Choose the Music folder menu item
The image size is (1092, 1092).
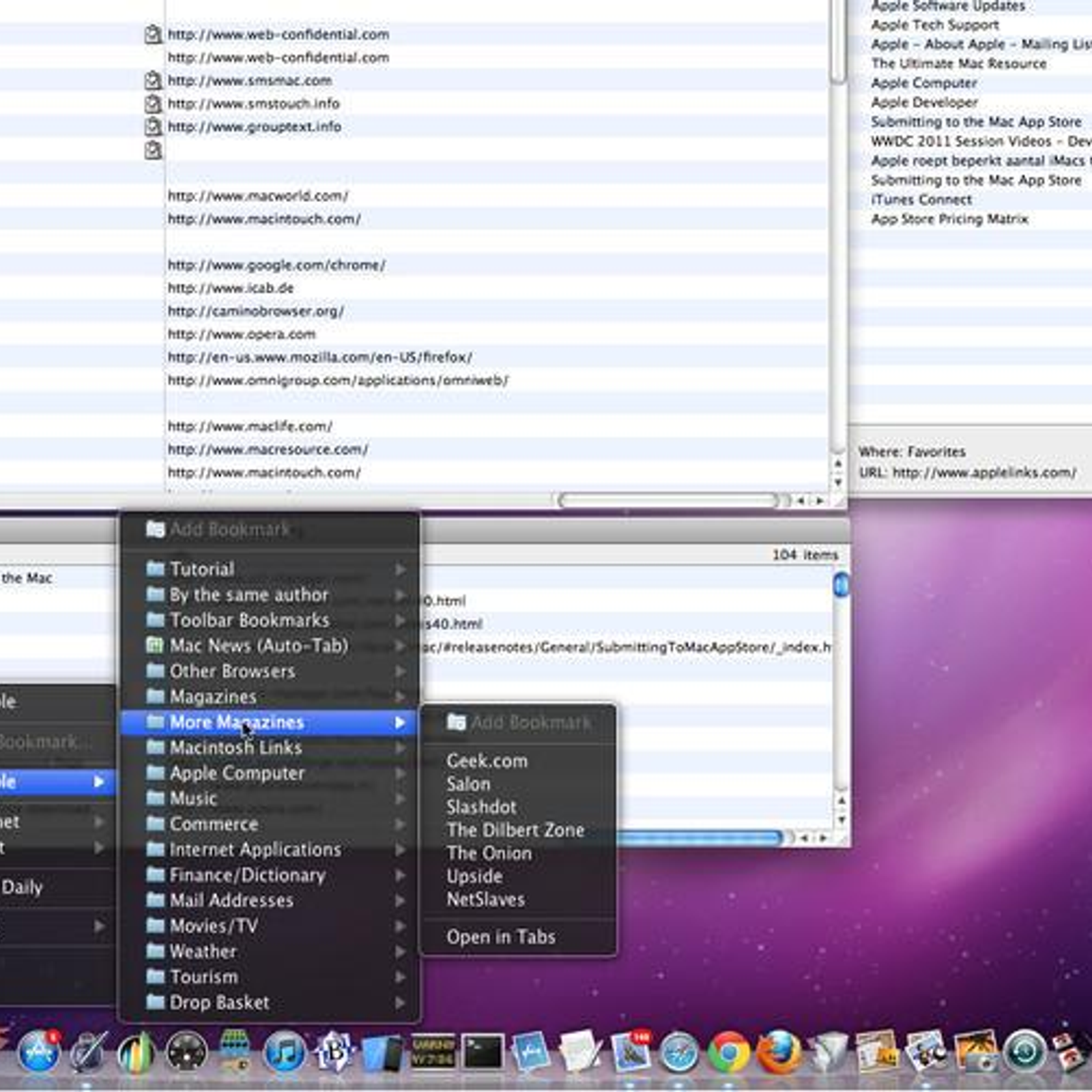pyautogui.click(x=269, y=799)
